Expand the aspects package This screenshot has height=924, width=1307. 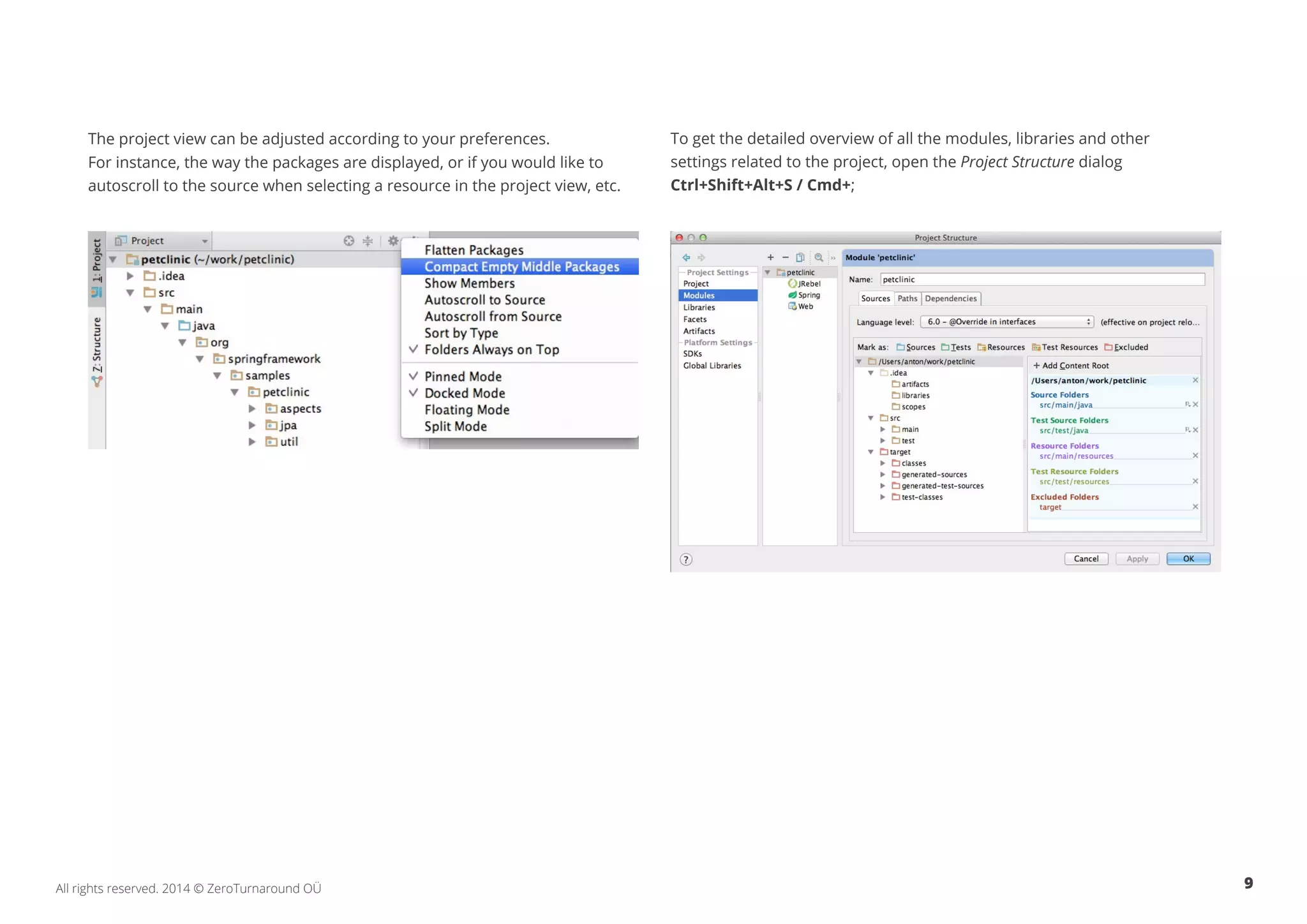click(251, 409)
